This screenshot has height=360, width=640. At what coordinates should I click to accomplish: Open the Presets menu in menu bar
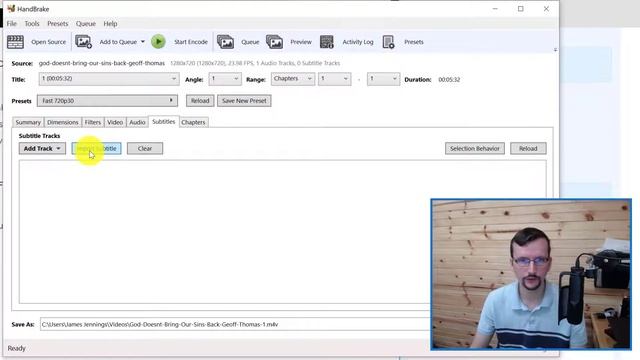point(58,24)
